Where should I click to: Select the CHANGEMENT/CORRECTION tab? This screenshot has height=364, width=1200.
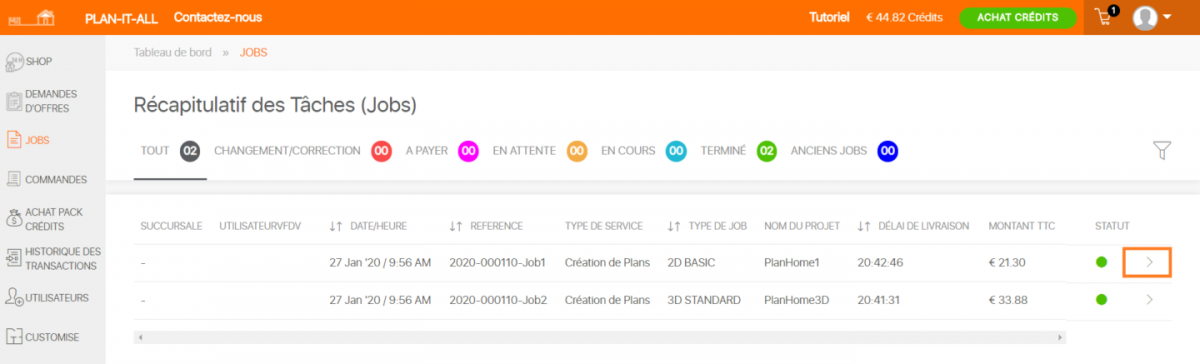click(302, 151)
